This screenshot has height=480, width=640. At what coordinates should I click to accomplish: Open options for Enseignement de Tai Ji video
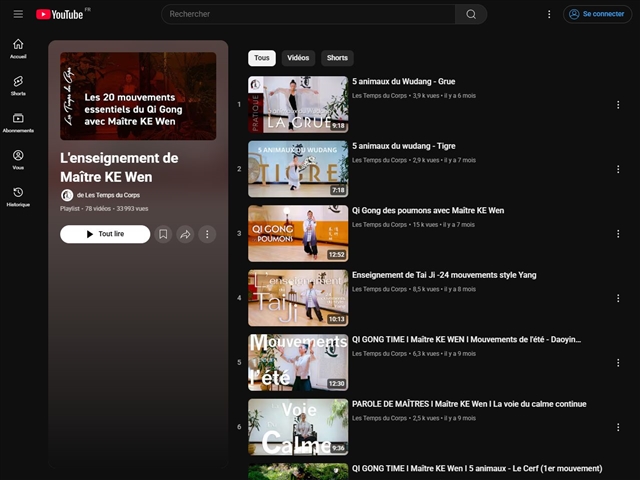click(618, 298)
